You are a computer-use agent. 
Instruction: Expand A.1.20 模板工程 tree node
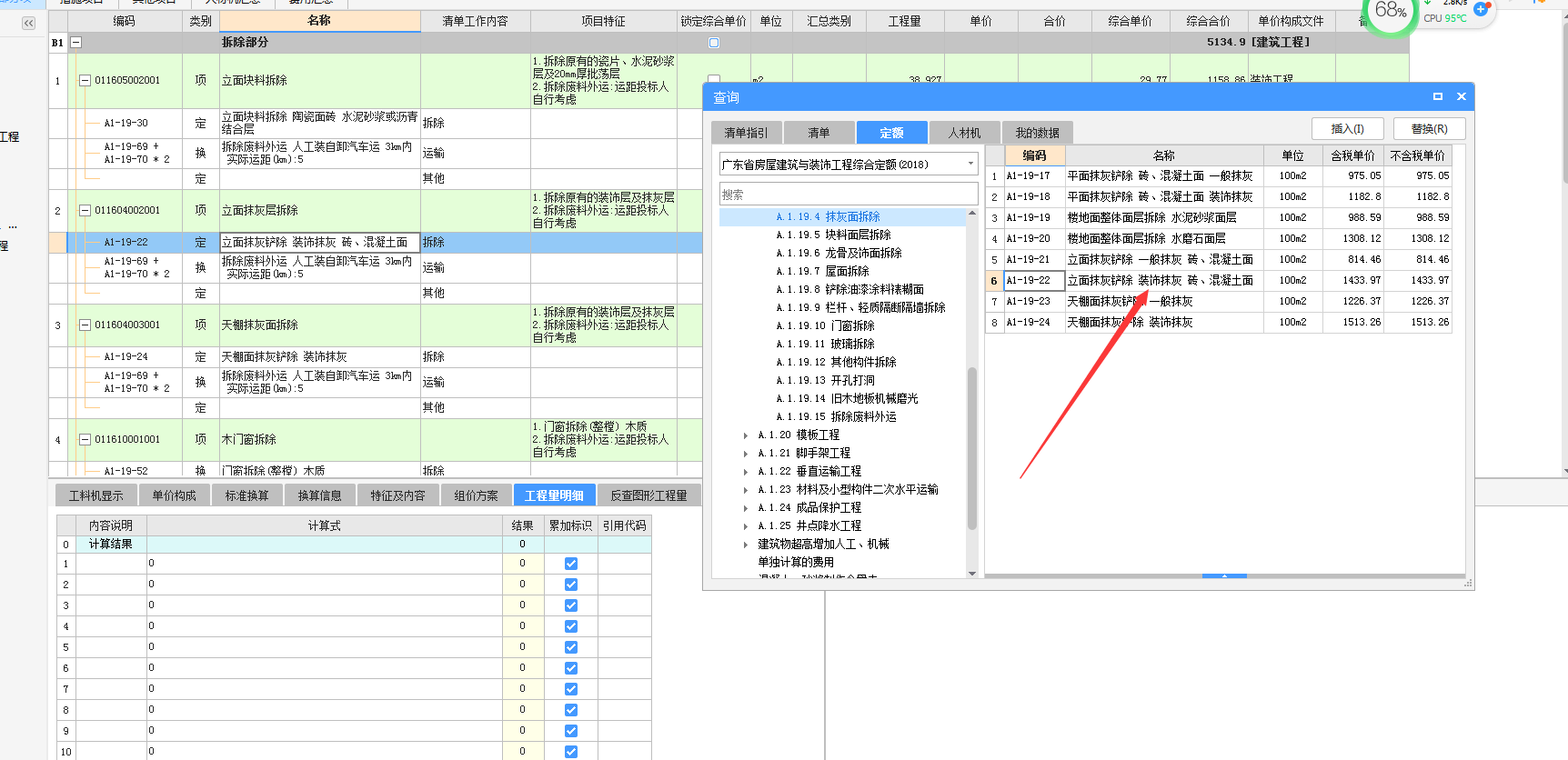point(746,435)
